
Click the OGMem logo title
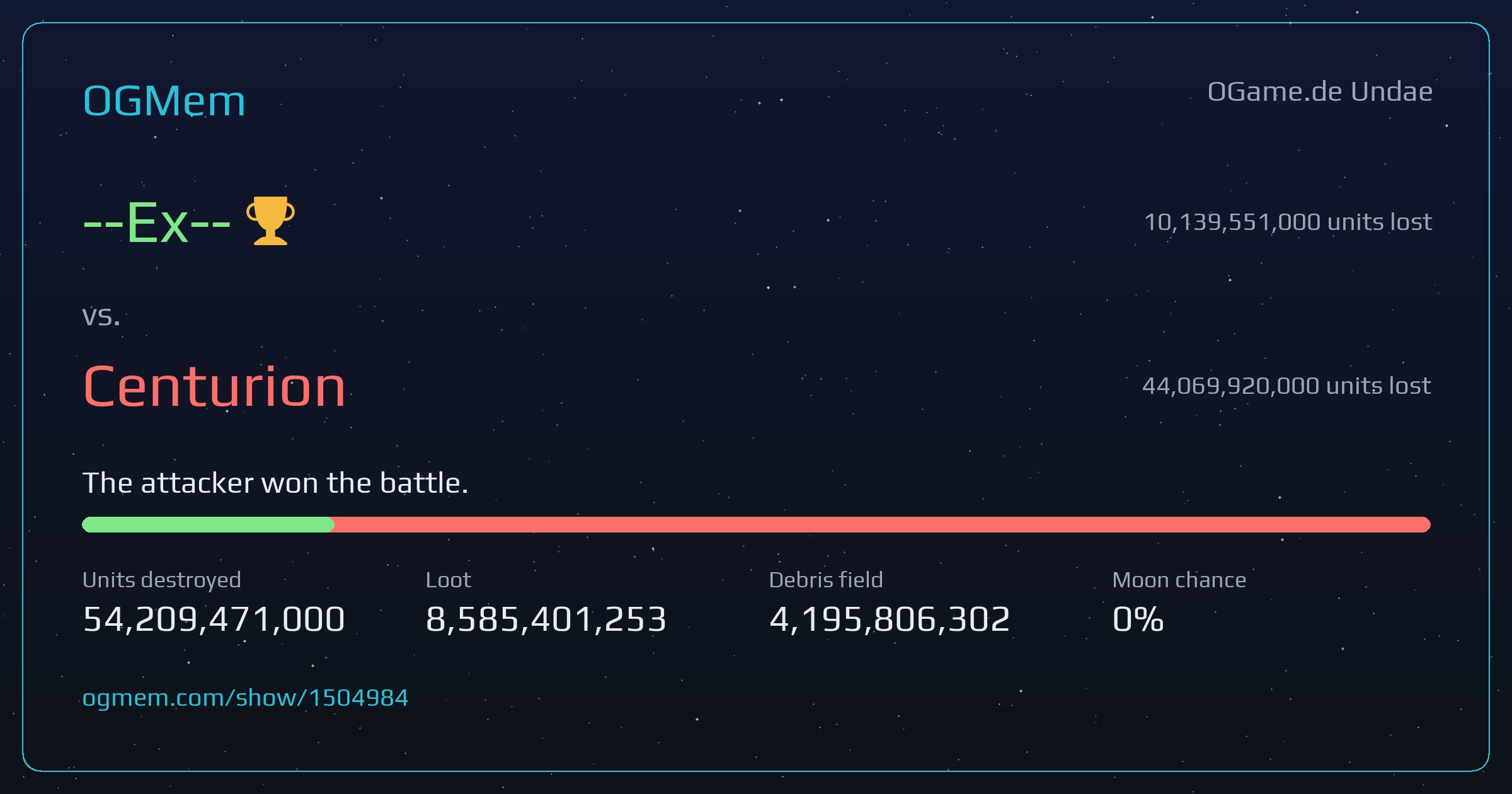[x=164, y=101]
